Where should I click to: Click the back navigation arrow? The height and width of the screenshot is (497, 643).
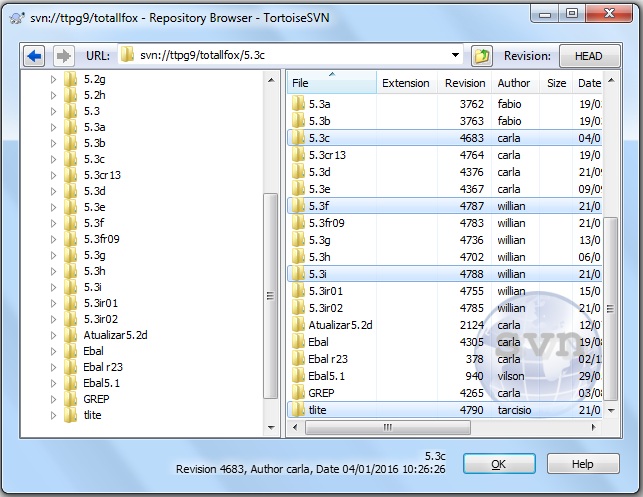click(34, 56)
